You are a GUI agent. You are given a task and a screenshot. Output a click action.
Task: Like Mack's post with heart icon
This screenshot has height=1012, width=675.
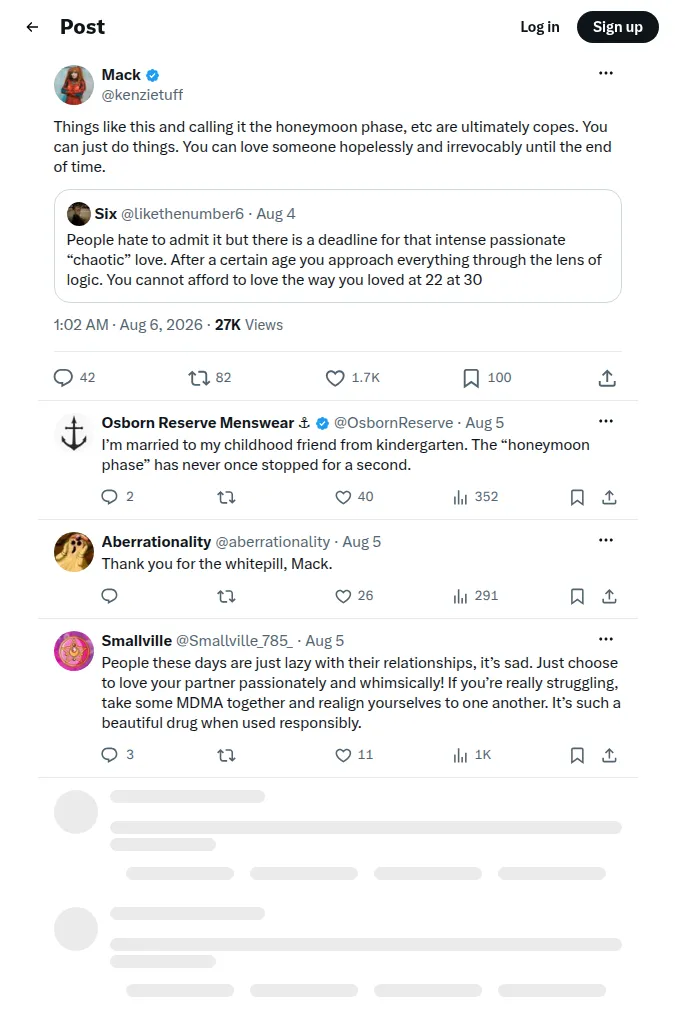click(x=335, y=378)
